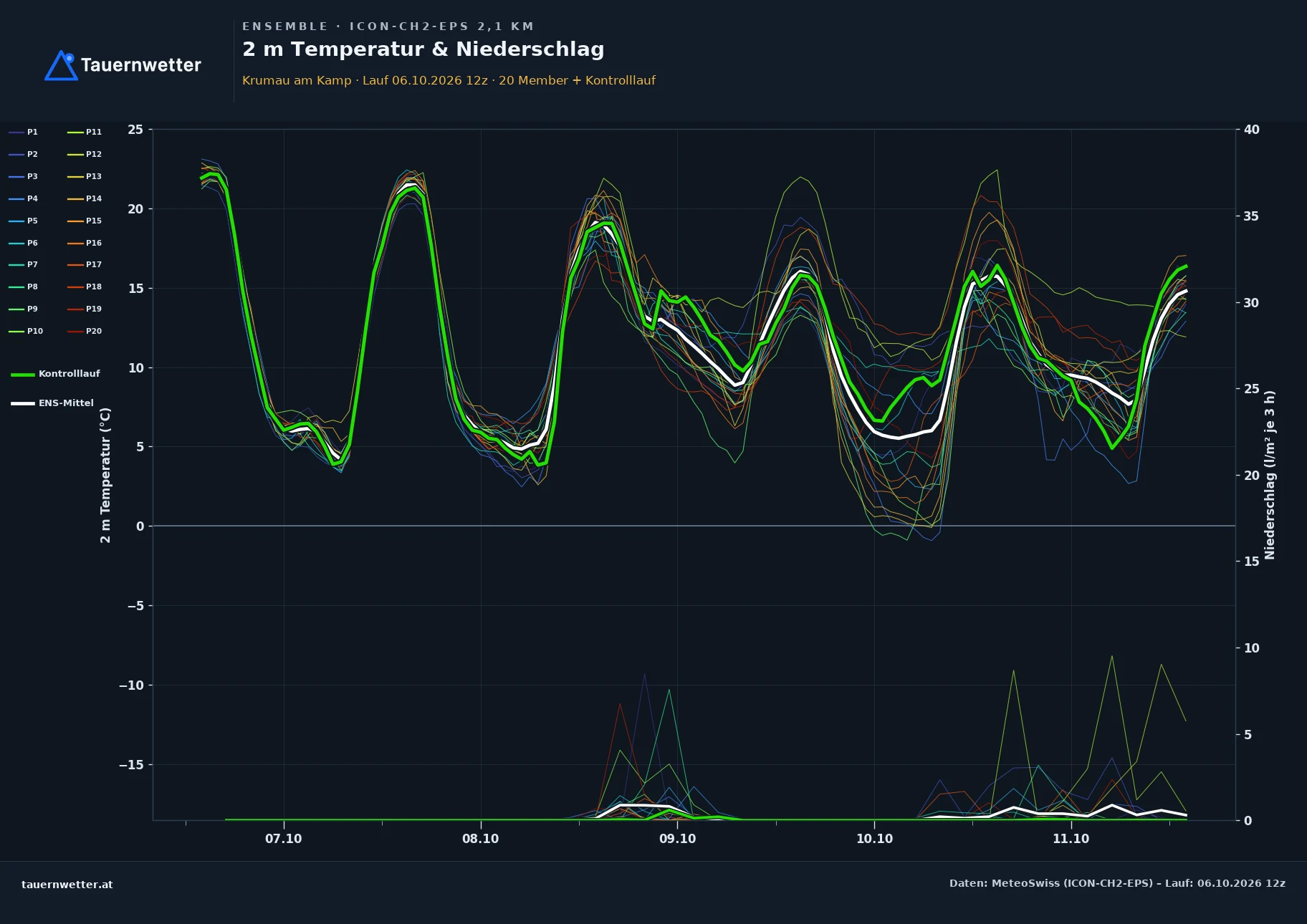The image size is (1307, 924).
Task: Click the ENSEMBLE ICON-CH2-EPS header text
Action: 388,27
